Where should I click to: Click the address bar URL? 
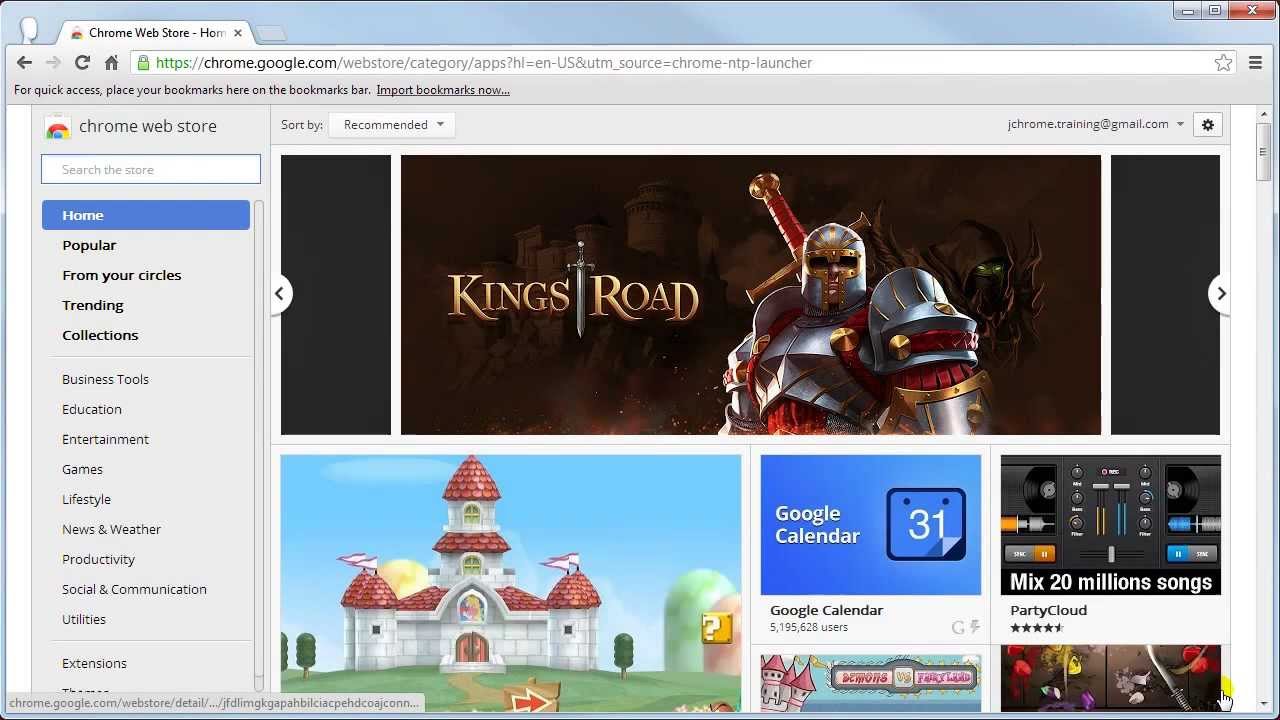tap(484, 63)
